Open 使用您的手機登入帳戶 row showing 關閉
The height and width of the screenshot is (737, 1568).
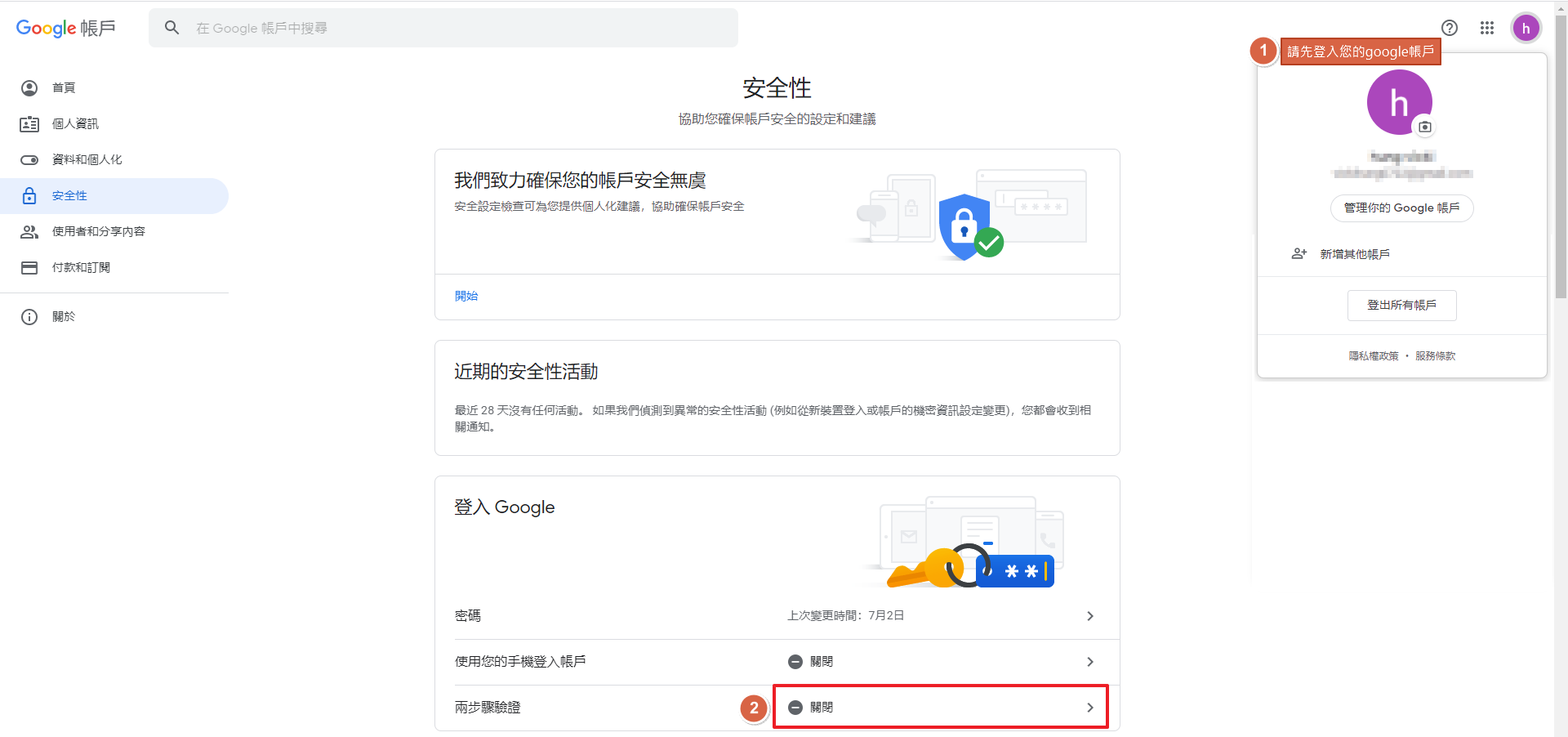[939, 662]
